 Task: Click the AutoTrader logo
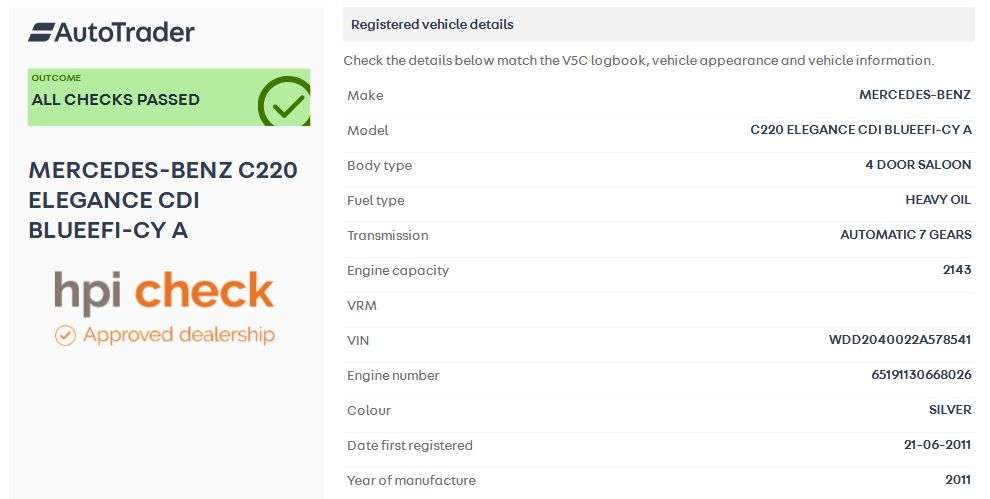pos(111,33)
